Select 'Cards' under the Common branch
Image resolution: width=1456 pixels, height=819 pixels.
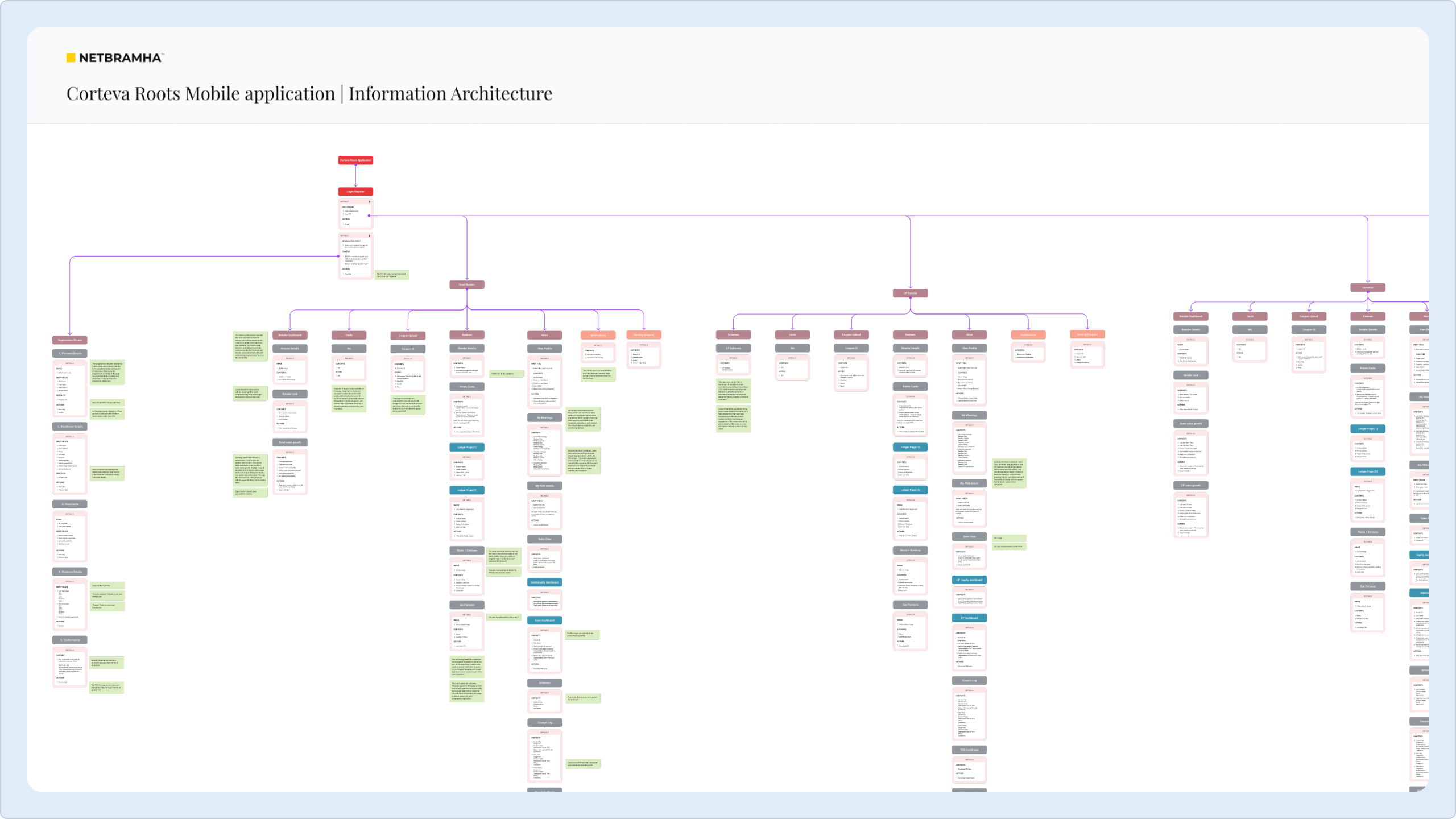point(1250,316)
